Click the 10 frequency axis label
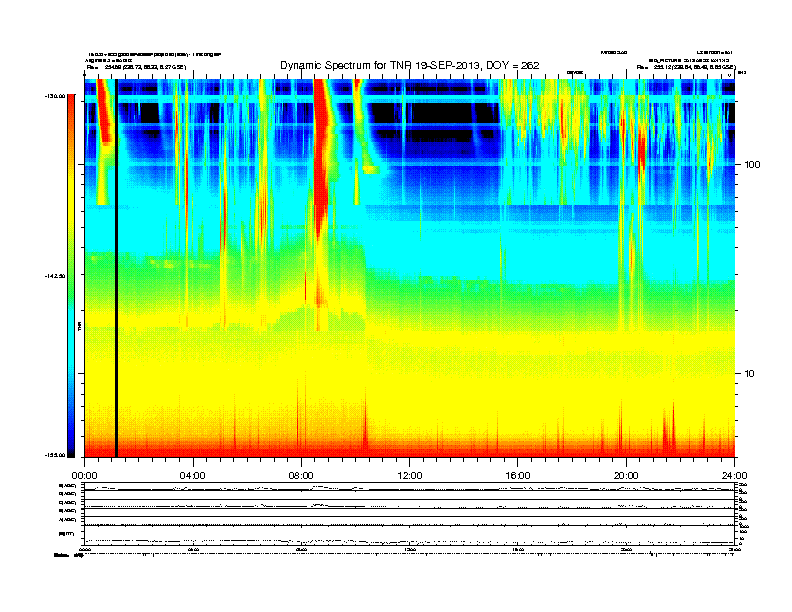 pyautogui.click(x=750, y=374)
